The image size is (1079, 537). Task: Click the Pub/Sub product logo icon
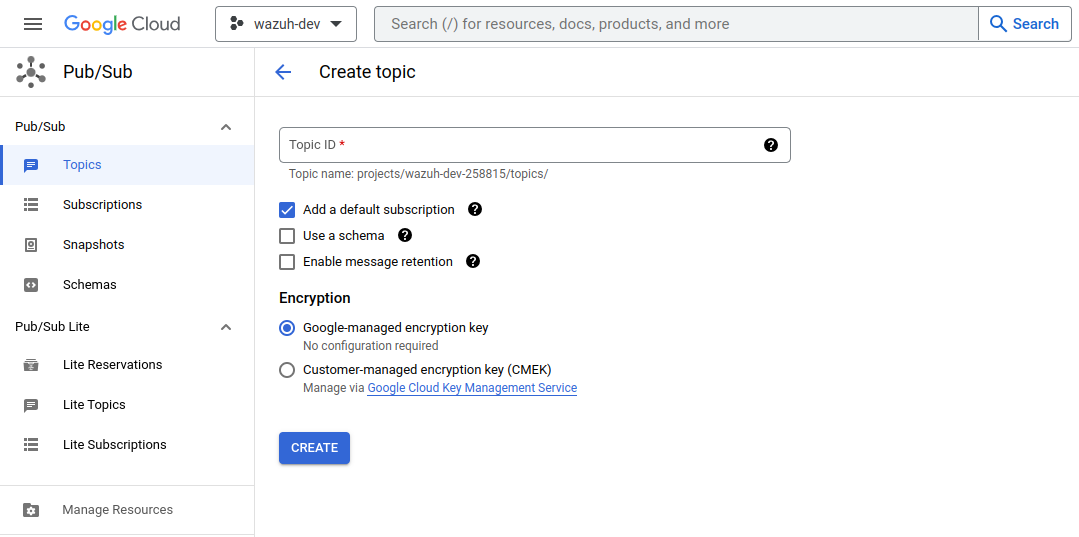point(31,72)
